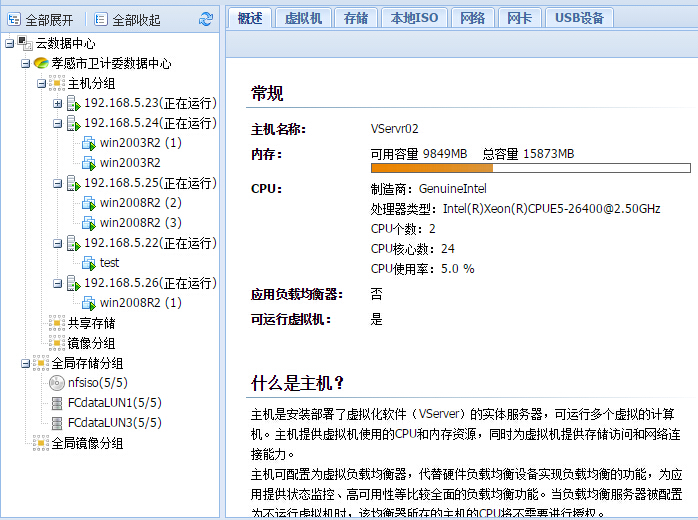Select FCdataLUN3(5/5) storage item

click(114, 423)
